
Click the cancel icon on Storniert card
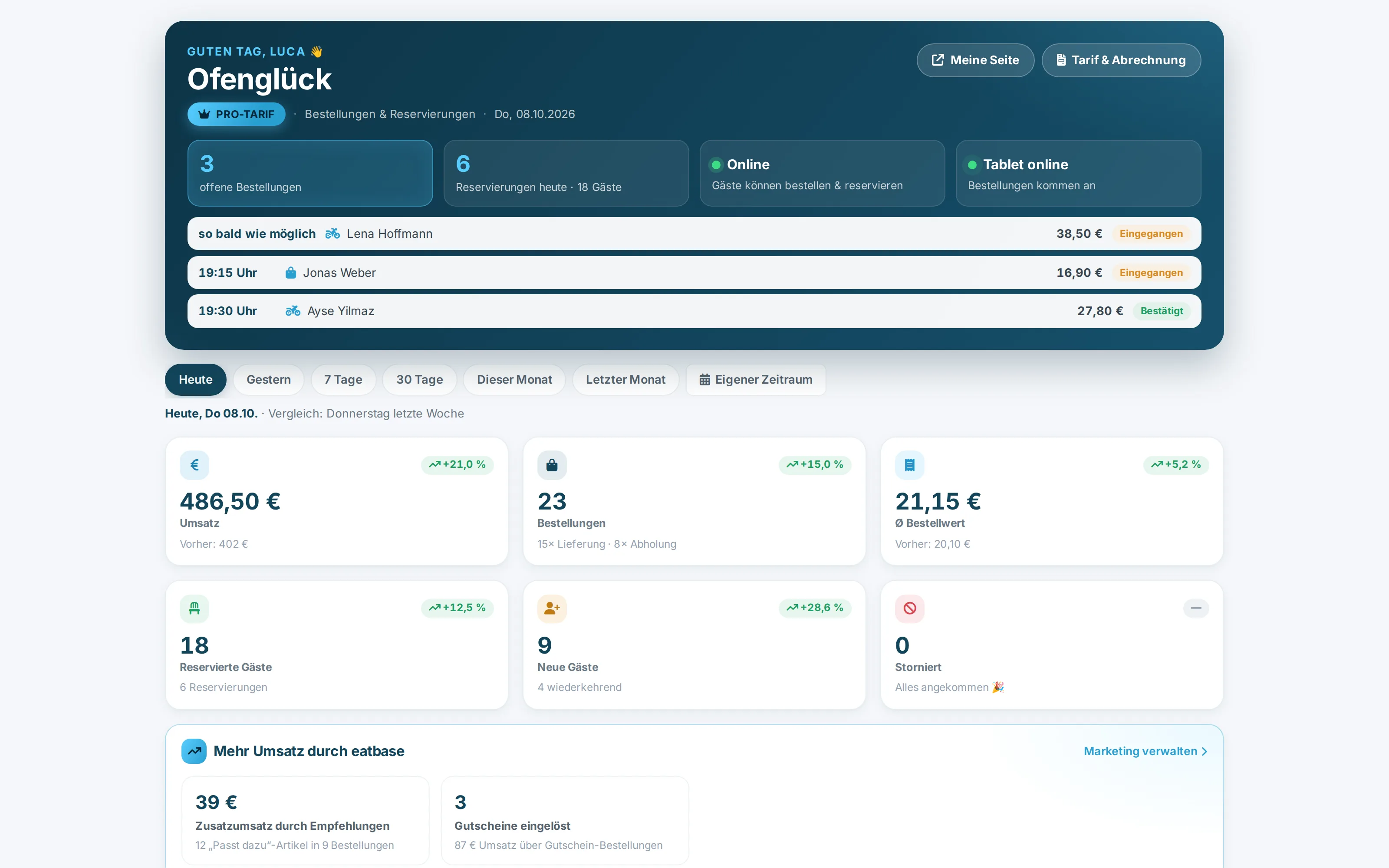(910, 608)
